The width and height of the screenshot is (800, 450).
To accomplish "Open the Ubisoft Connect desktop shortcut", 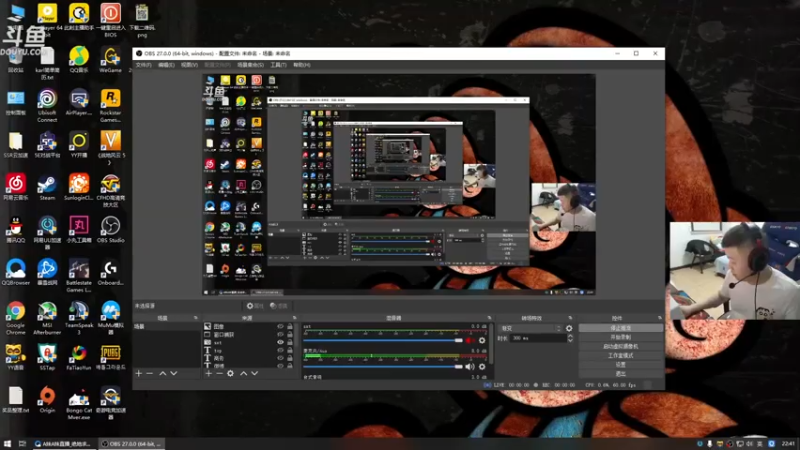I will 47,106.
